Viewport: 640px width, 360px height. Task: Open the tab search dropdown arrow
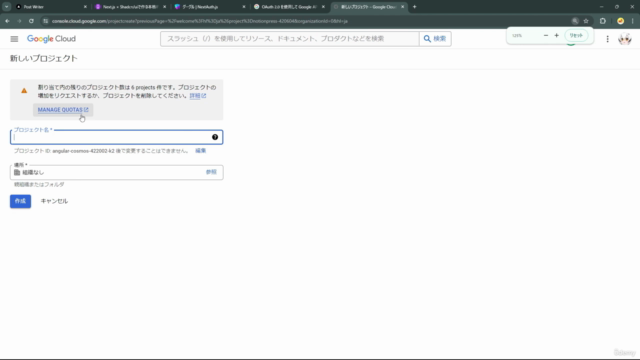[7, 7]
